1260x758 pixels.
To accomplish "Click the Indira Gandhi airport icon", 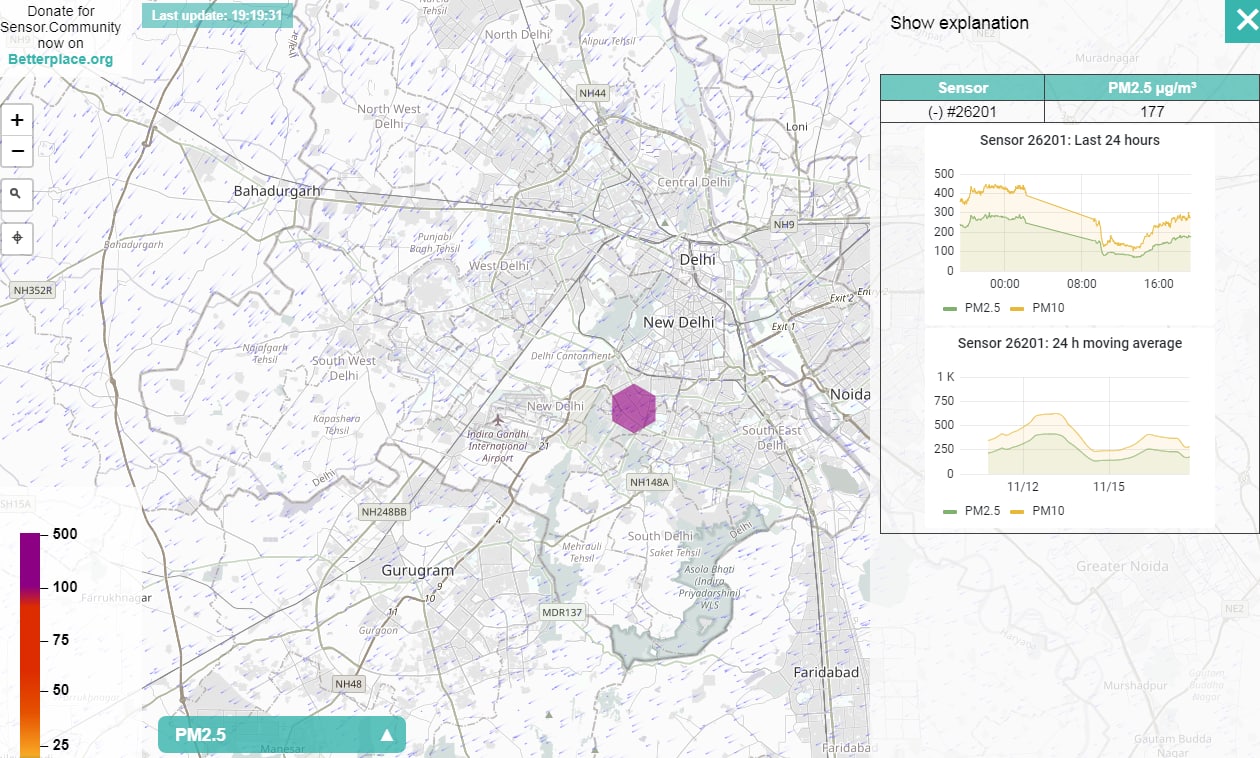I will [499, 420].
